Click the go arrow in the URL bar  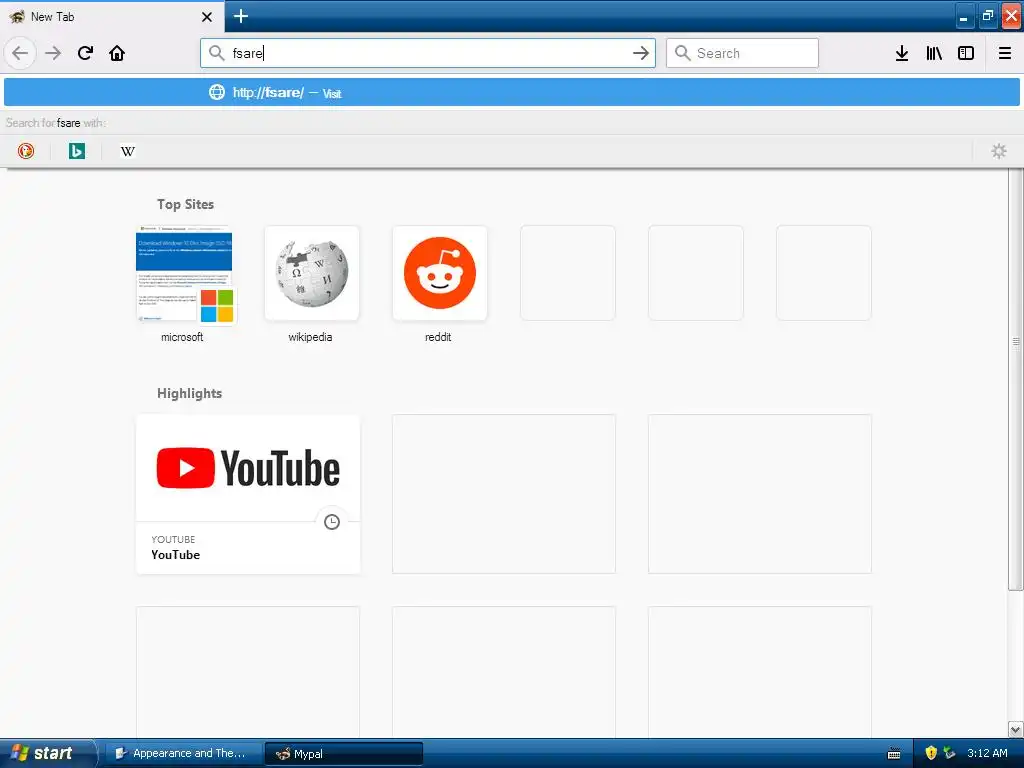(x=641, y=53)
